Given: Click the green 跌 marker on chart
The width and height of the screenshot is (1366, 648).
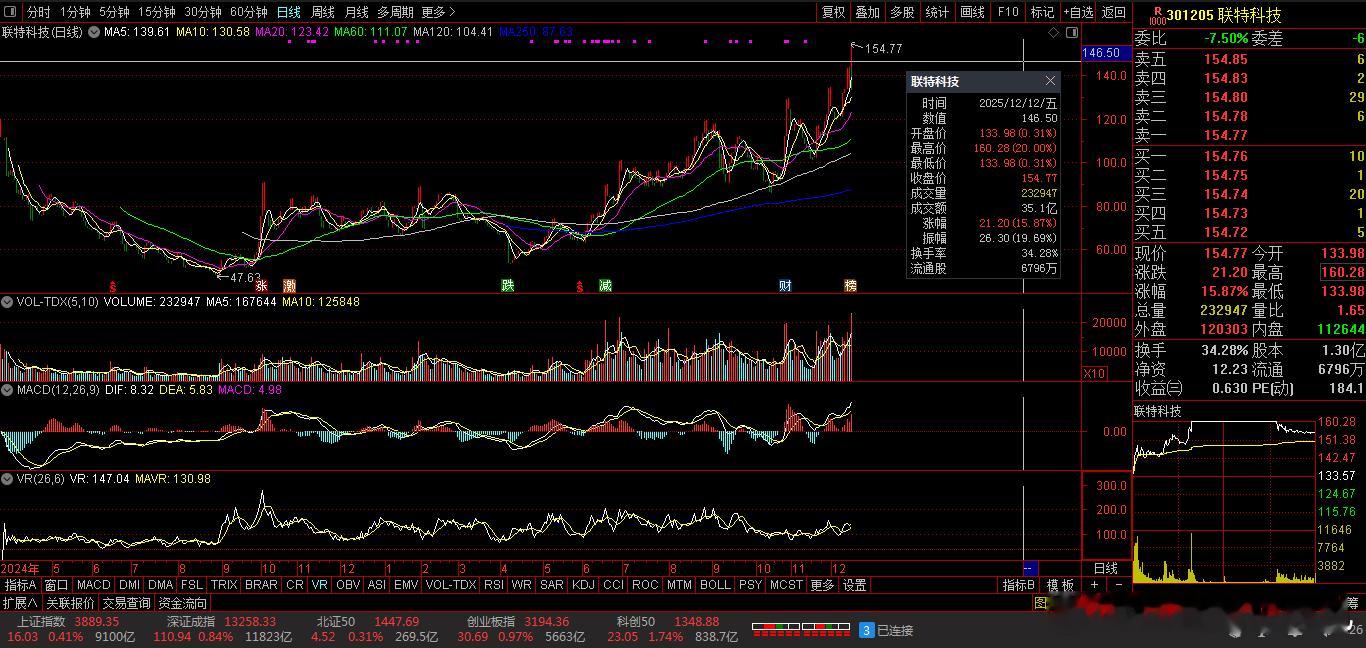Looking at the screenshot, I should pyautogui.click(x=508, y=286).
